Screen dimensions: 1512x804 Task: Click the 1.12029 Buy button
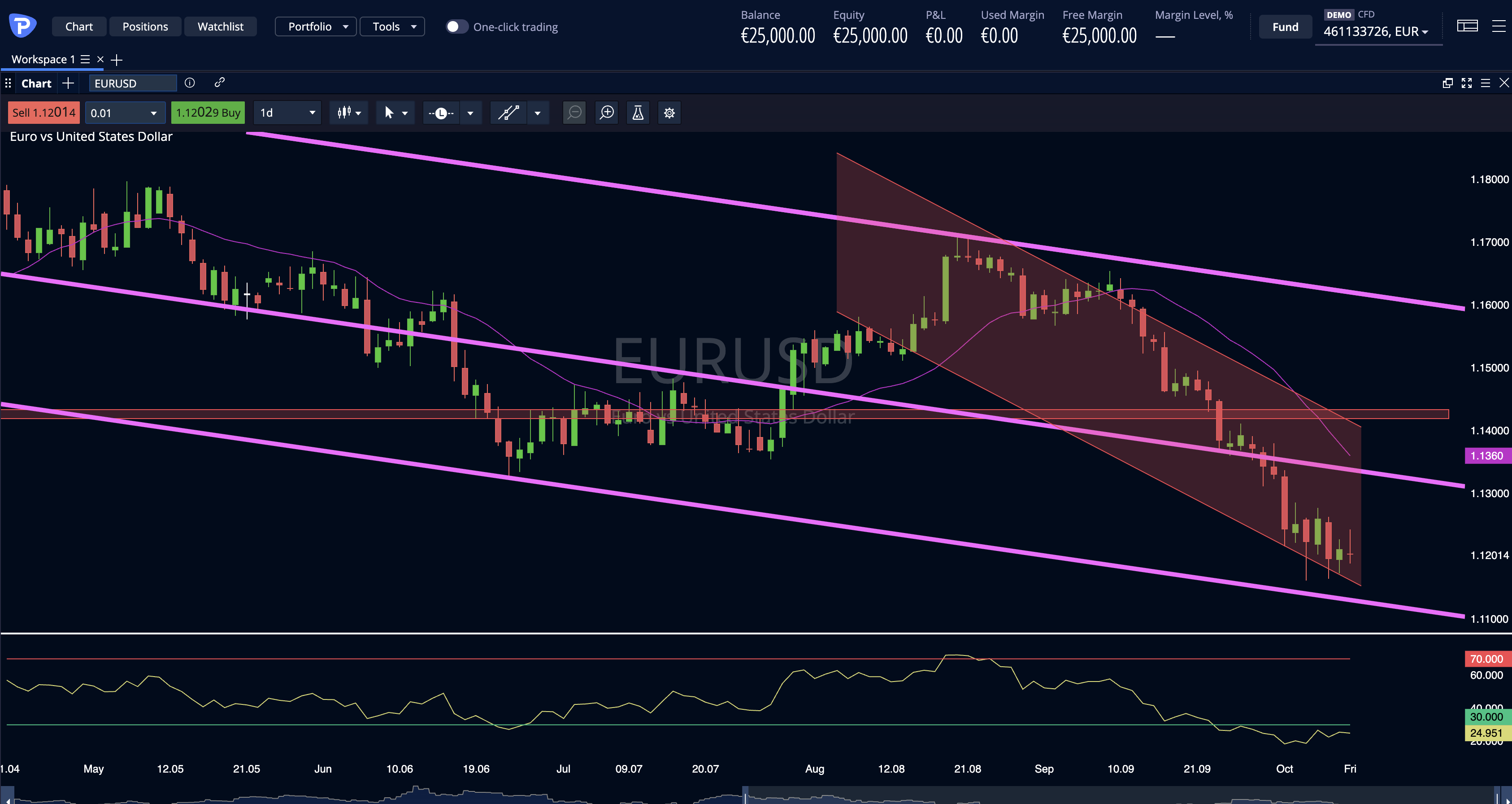[209, 113]
